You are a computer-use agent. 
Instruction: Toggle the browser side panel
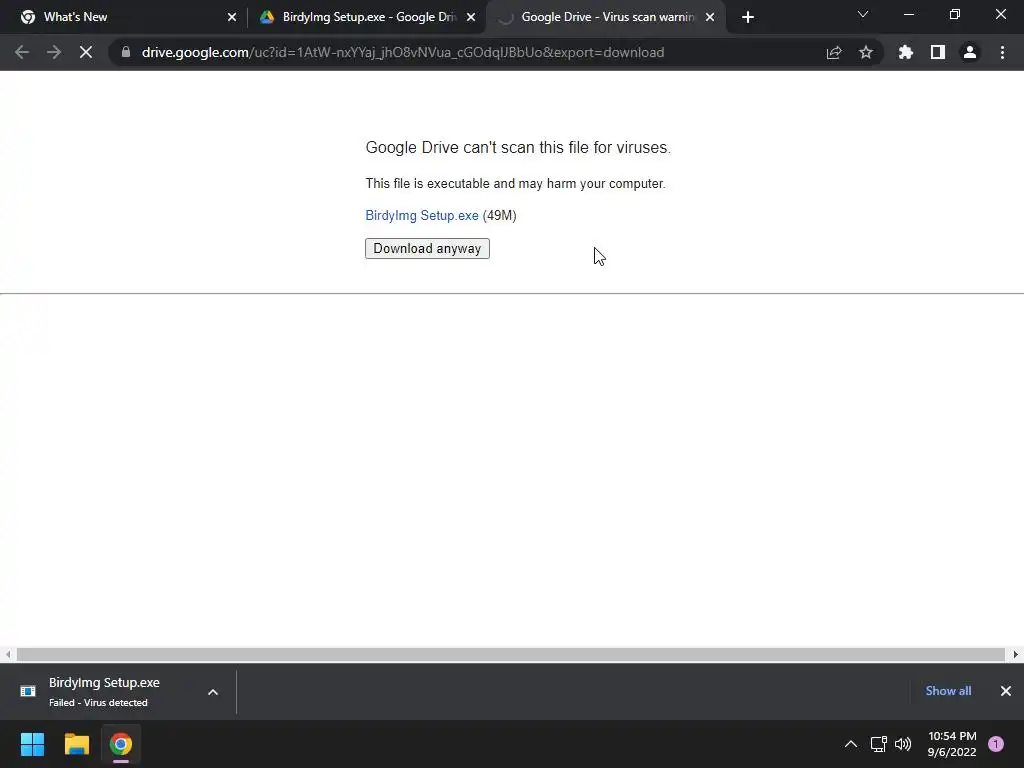[938, 52]
